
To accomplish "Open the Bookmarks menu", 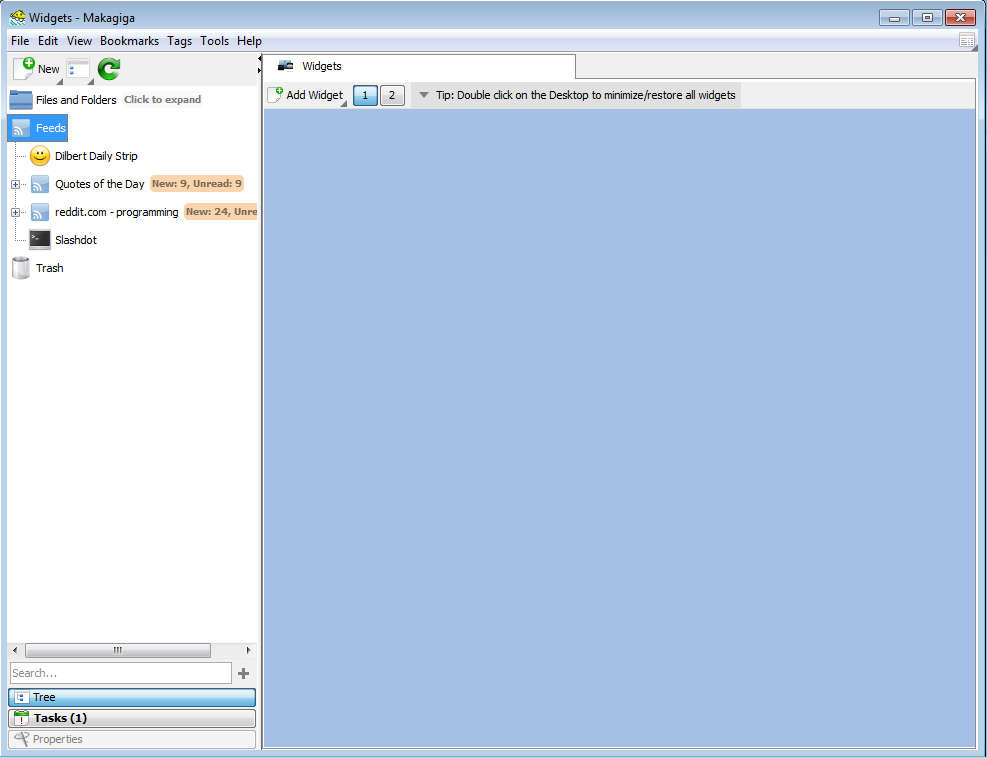I will point(129,41).
